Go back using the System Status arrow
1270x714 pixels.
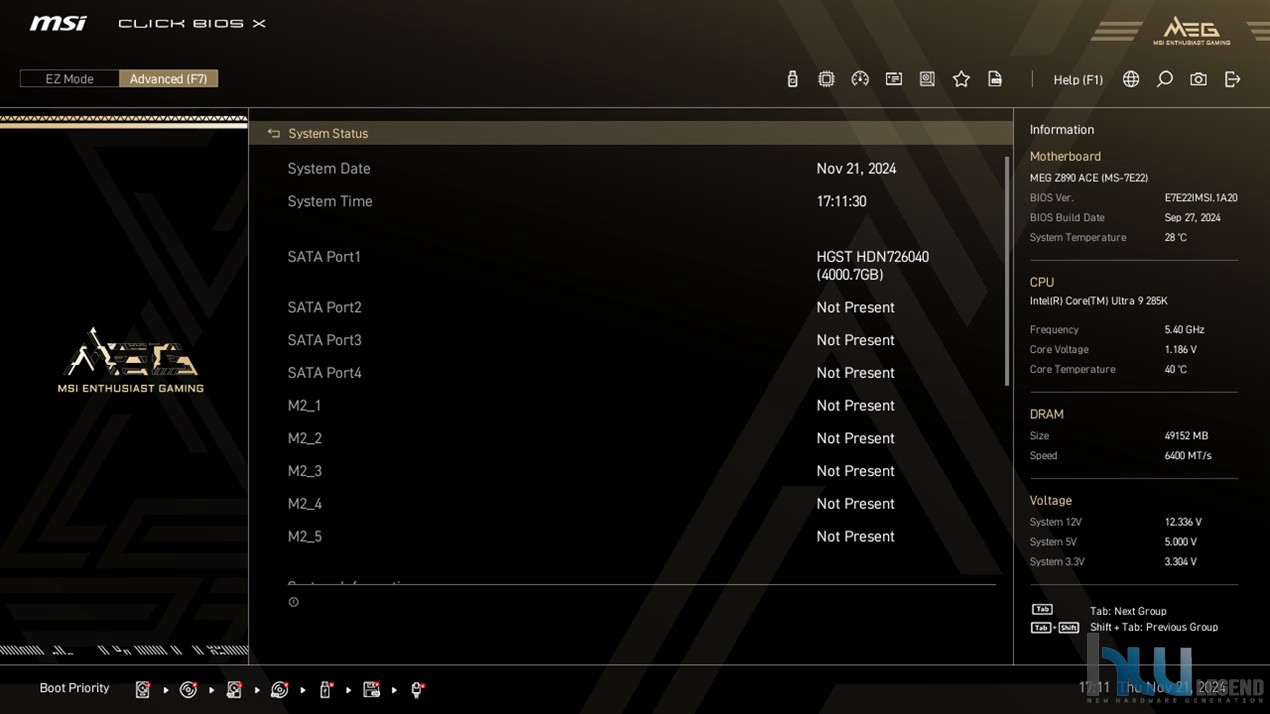(273, 133)
